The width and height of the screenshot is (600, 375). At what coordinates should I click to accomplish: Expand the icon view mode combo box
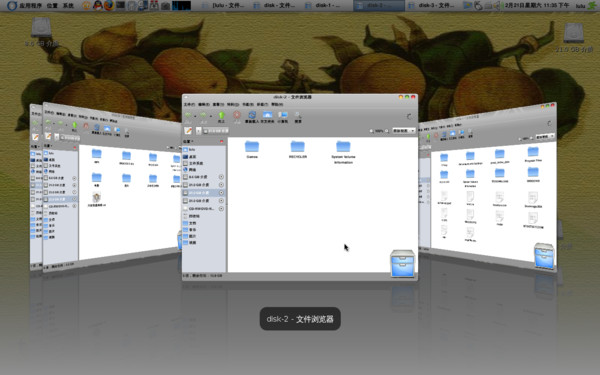(x=404, y=131)
